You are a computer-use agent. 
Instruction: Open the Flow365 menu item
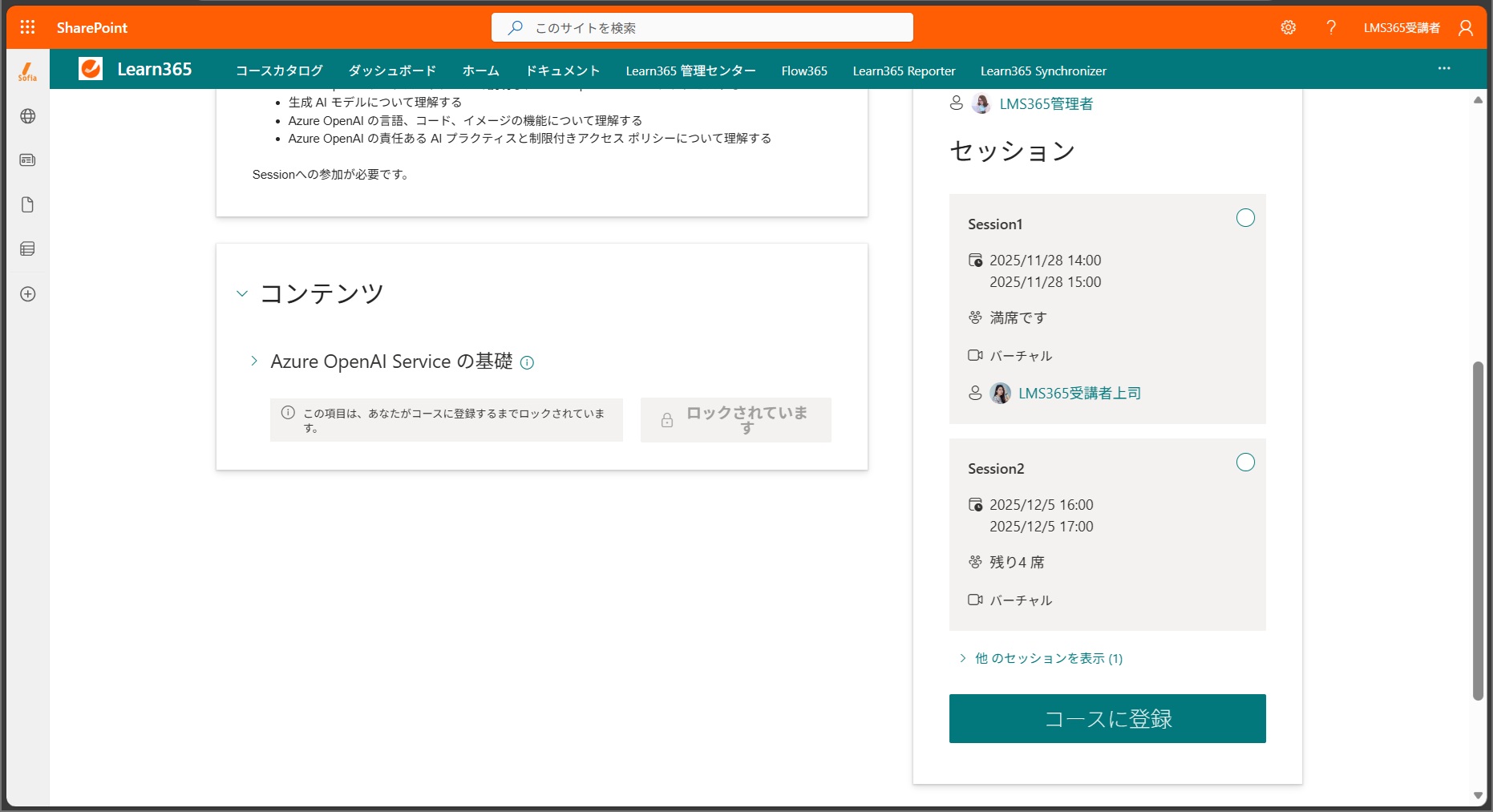coord(804,71)
